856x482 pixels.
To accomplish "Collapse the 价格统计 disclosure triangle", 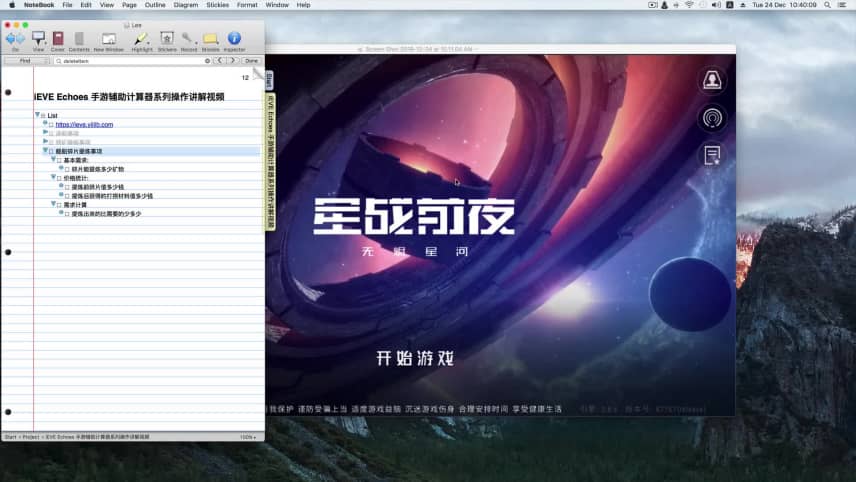I will click(54, 177).
